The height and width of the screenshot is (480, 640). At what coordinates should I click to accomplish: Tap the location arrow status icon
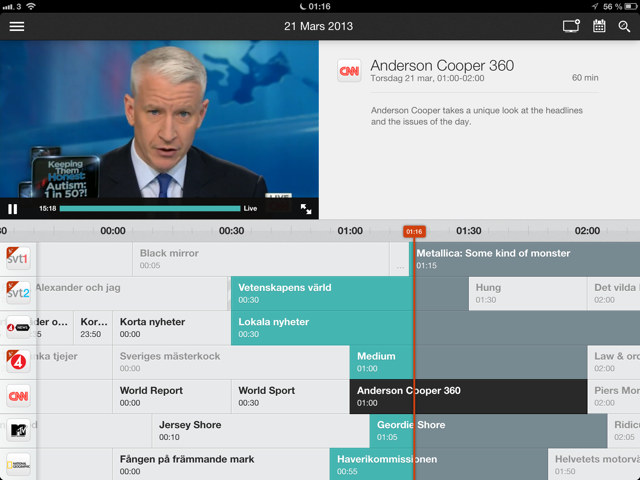pyautogui.click(x=595, y=6)
